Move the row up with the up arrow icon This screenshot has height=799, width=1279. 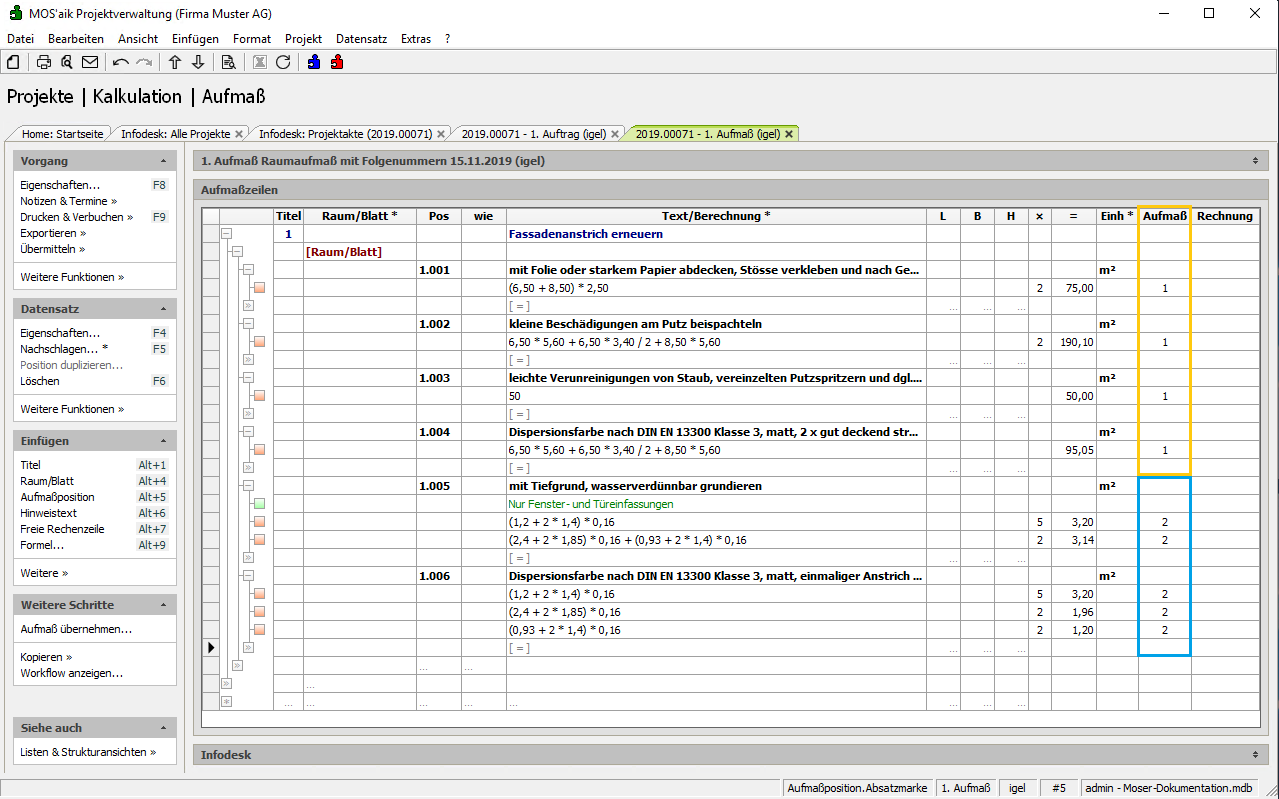pos(175,62)
